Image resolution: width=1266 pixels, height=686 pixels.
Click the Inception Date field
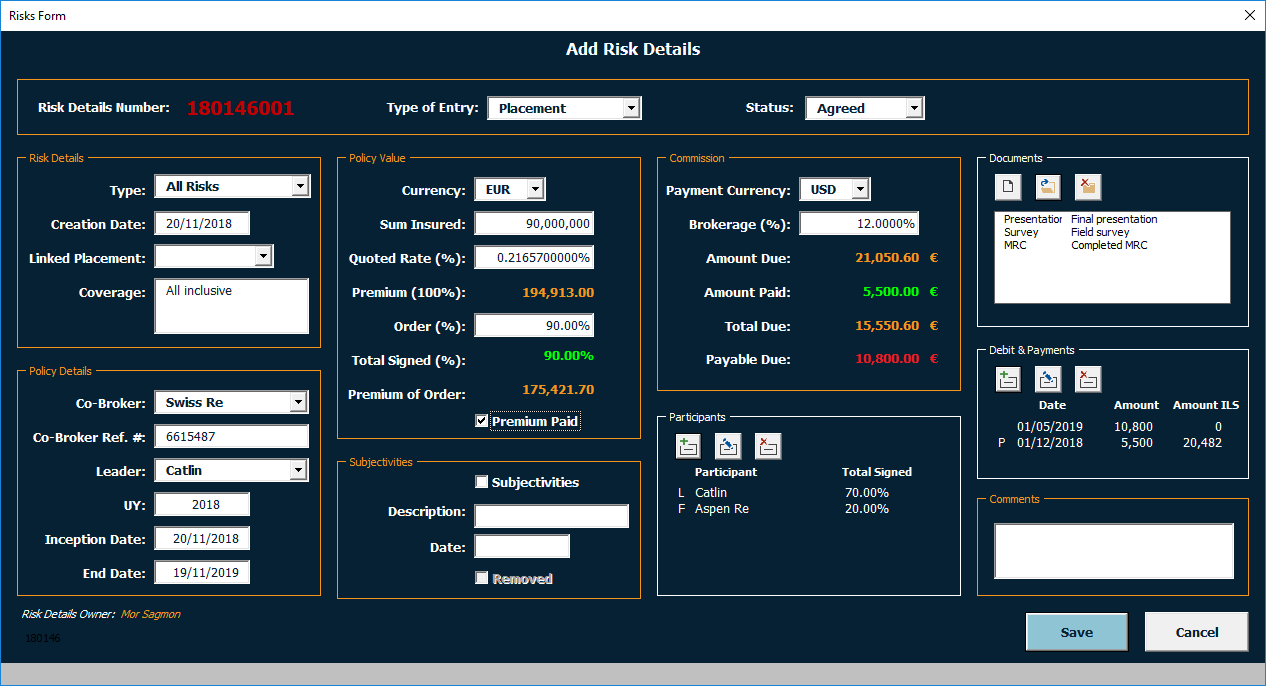coord(202,538)
